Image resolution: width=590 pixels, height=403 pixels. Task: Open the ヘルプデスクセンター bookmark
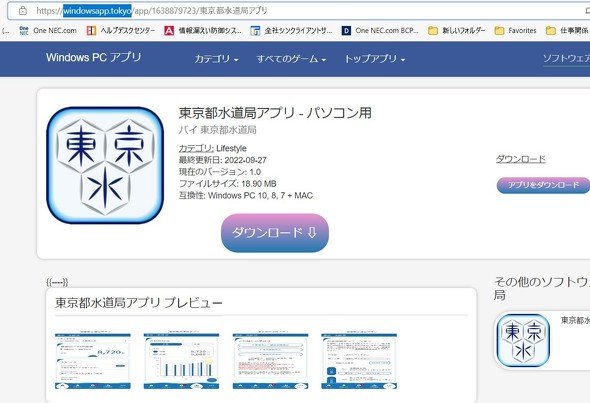click(121, 30)
